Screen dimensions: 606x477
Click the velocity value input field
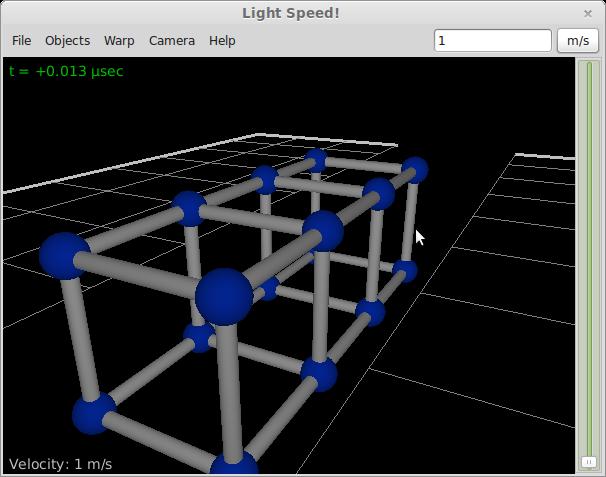pos(492,41)
